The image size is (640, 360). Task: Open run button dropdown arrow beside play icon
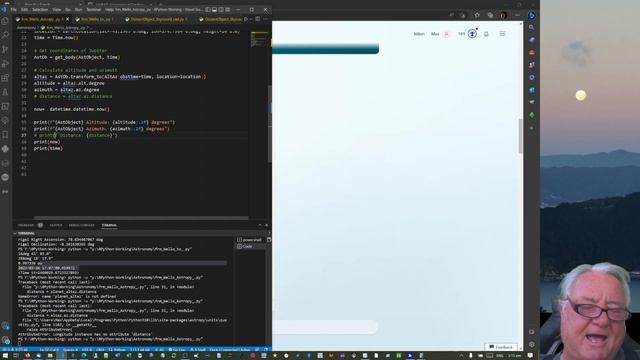251,19
